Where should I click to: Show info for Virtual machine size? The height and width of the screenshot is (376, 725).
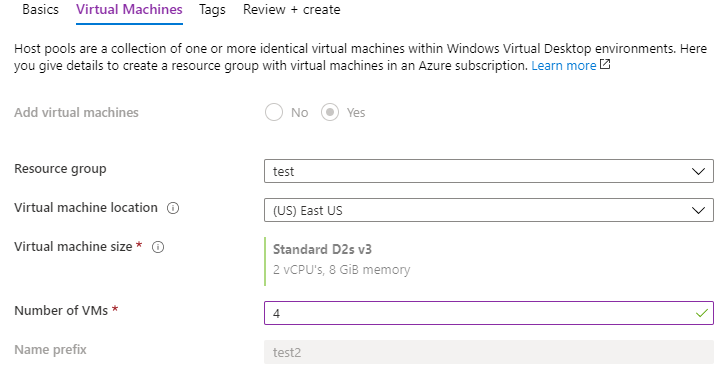(158, 247)
